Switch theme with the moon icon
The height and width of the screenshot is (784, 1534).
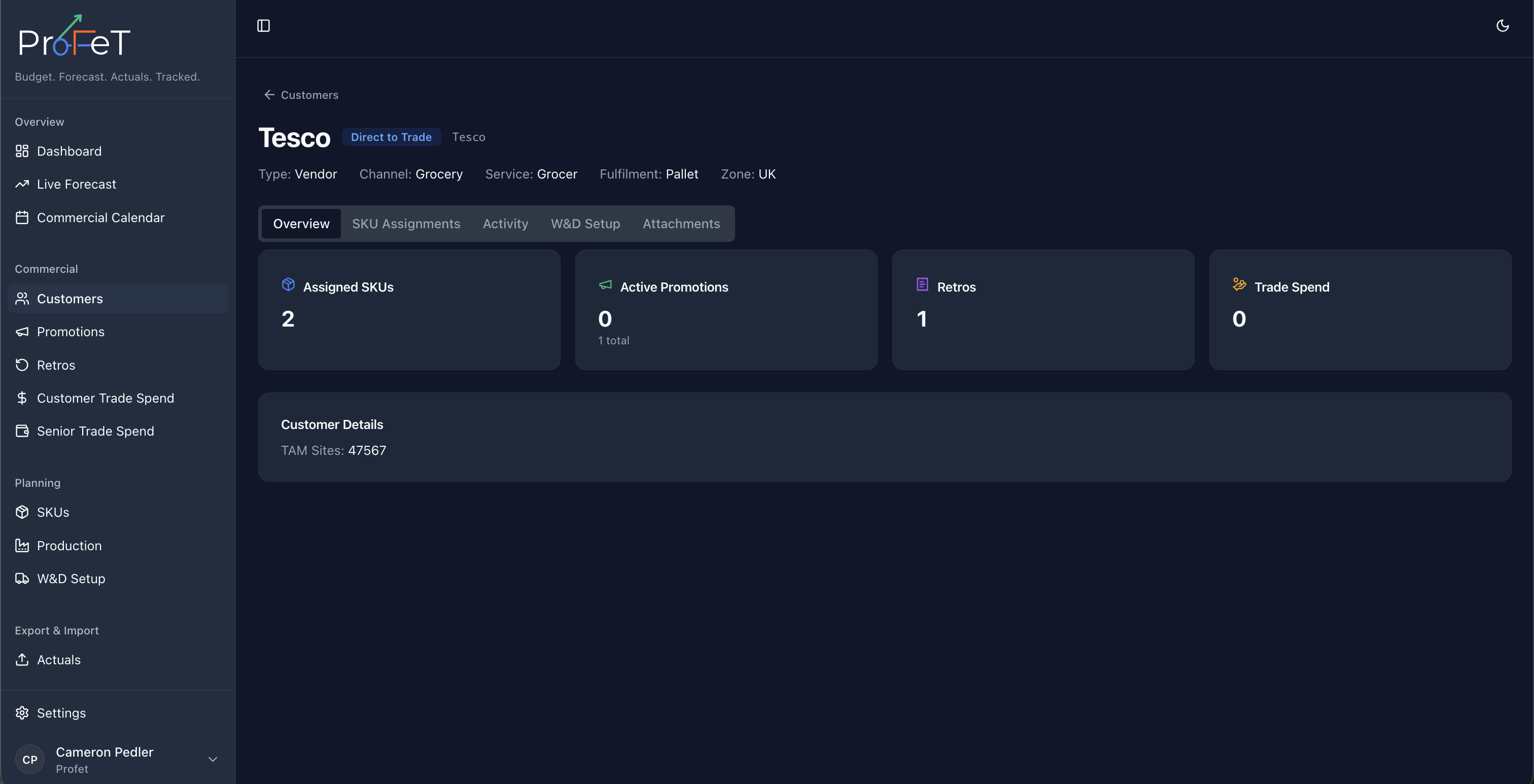tap(1503, 25)
